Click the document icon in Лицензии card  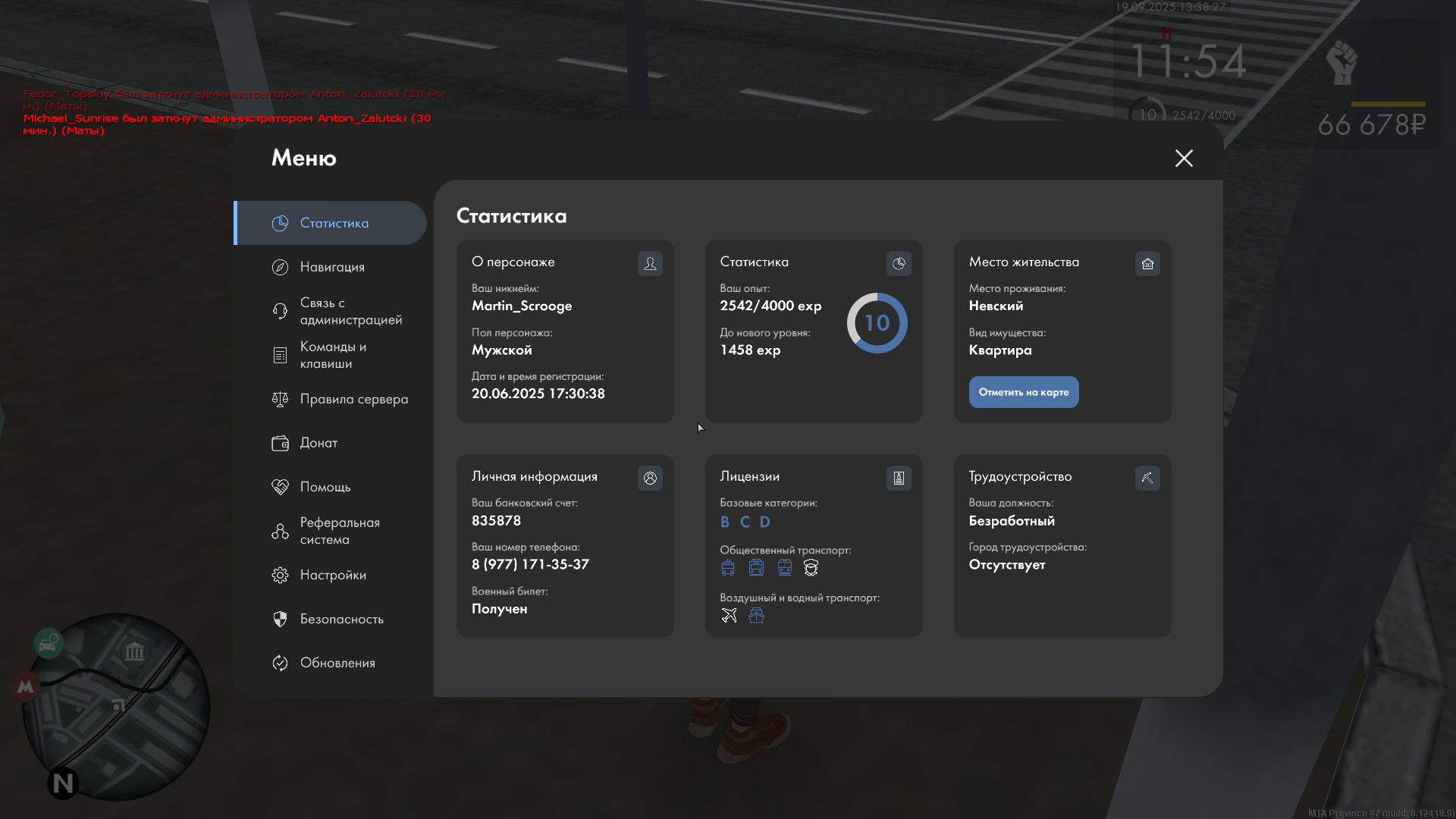(899, 478)
